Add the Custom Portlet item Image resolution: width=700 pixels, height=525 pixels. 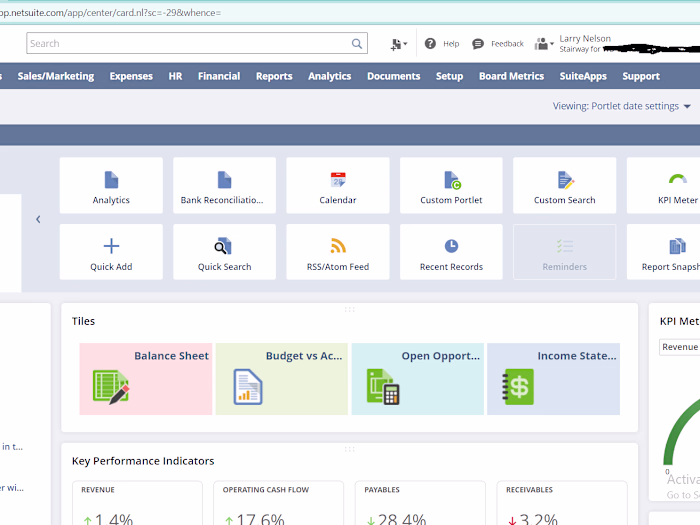pos(451,185)
